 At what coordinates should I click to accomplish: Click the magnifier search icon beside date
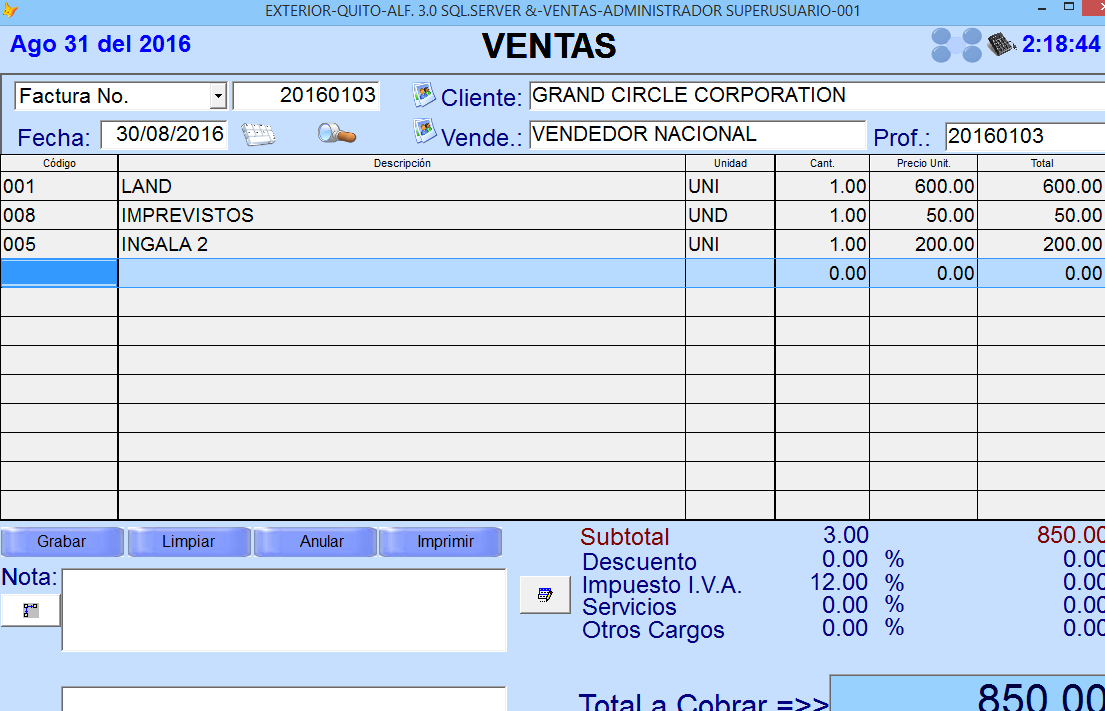tap(337, 134)
